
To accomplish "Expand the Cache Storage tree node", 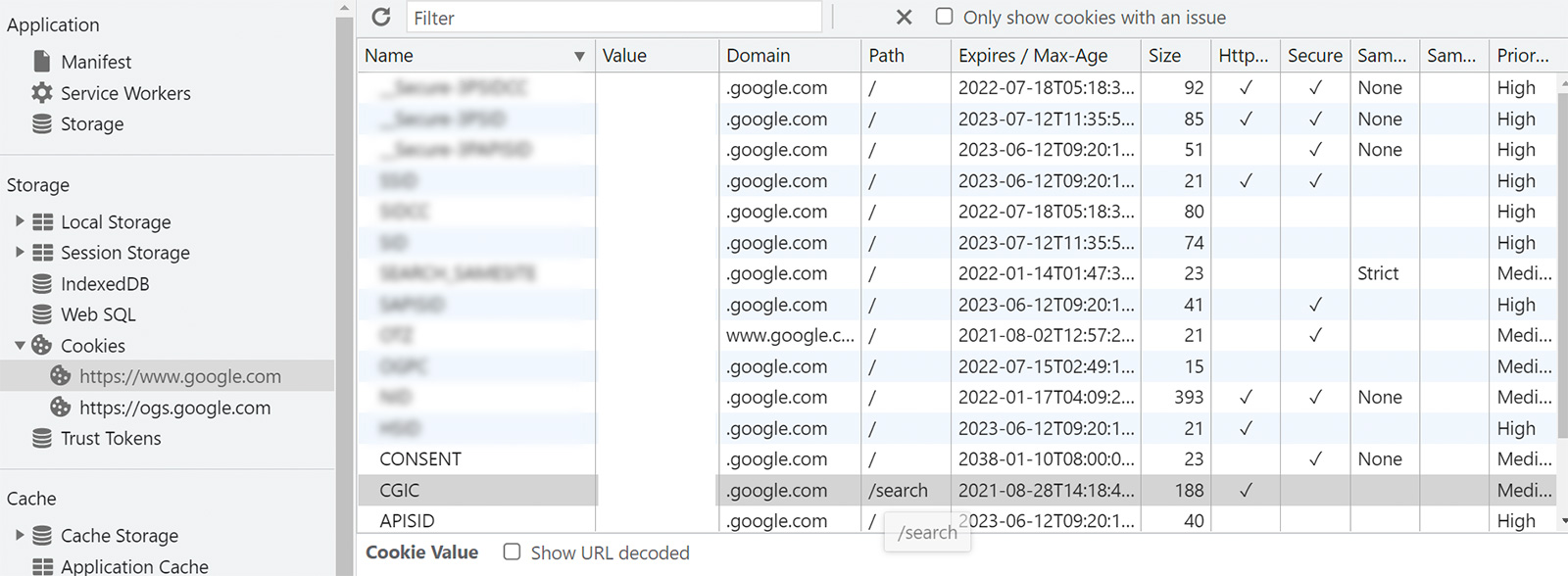I will click(x=20, y=535).
